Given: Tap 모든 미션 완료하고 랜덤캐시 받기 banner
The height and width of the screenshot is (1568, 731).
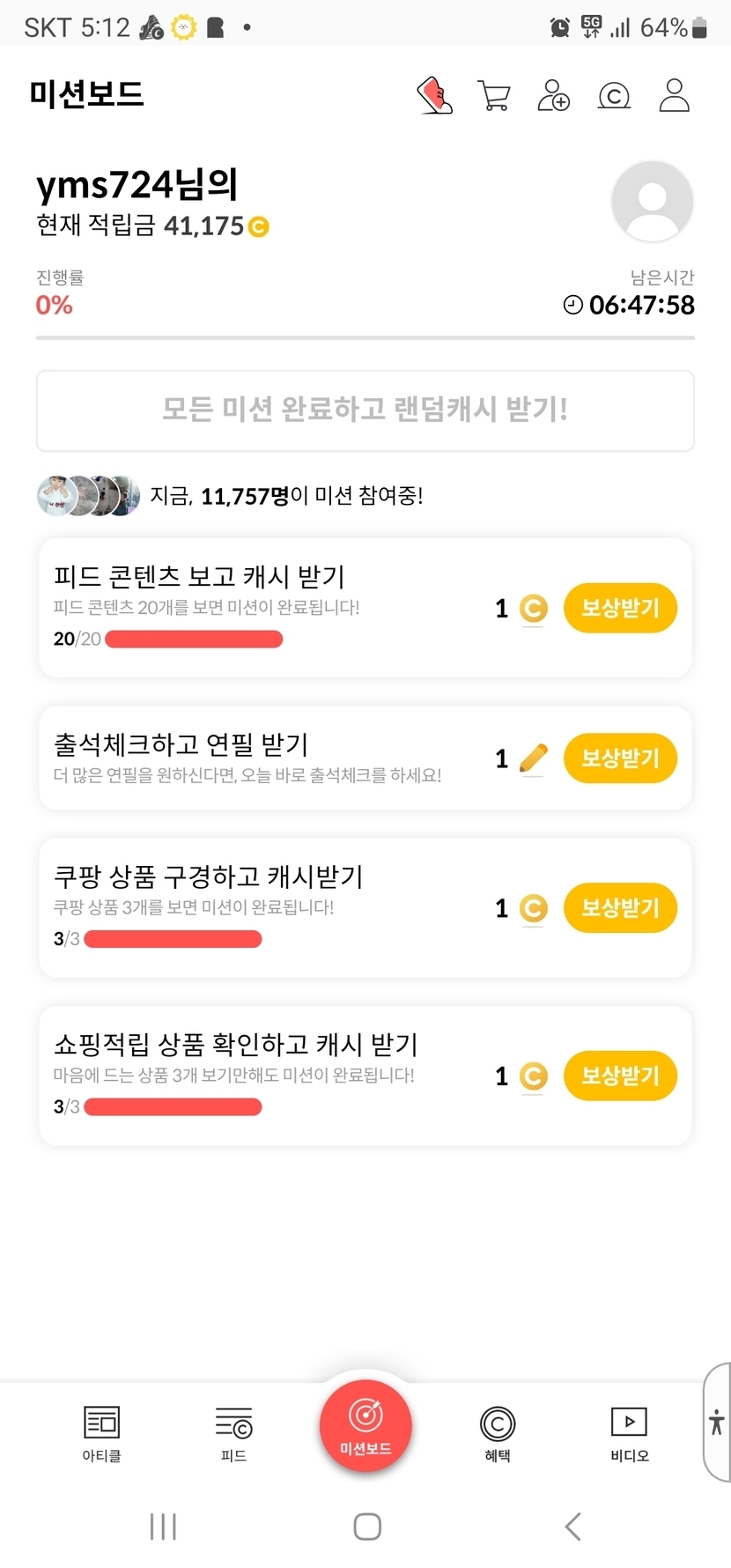Looking at the screenshot, I should tap(365, 410).
